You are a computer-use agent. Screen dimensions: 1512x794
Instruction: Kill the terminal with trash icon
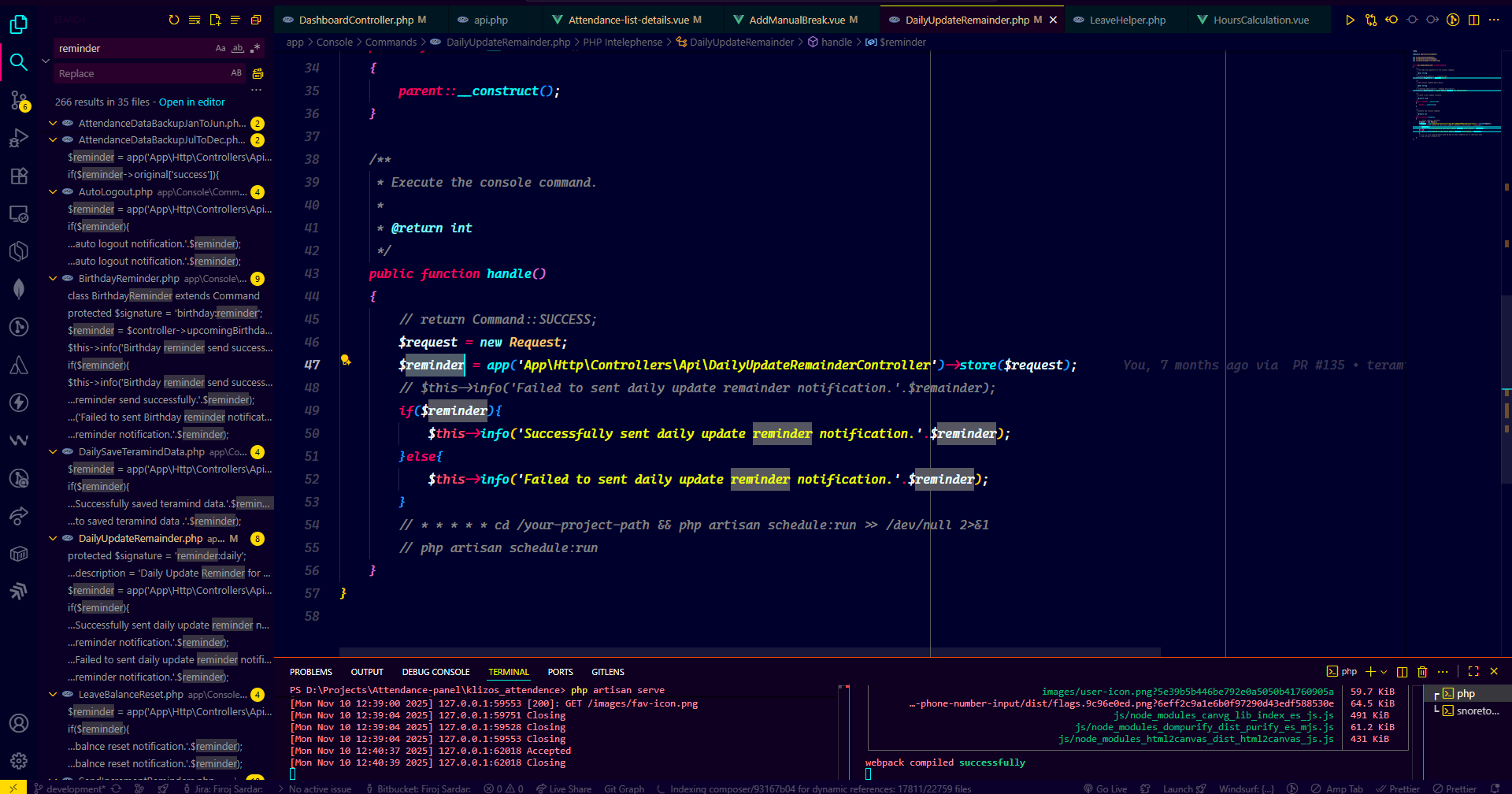(x=1422, y=672)
